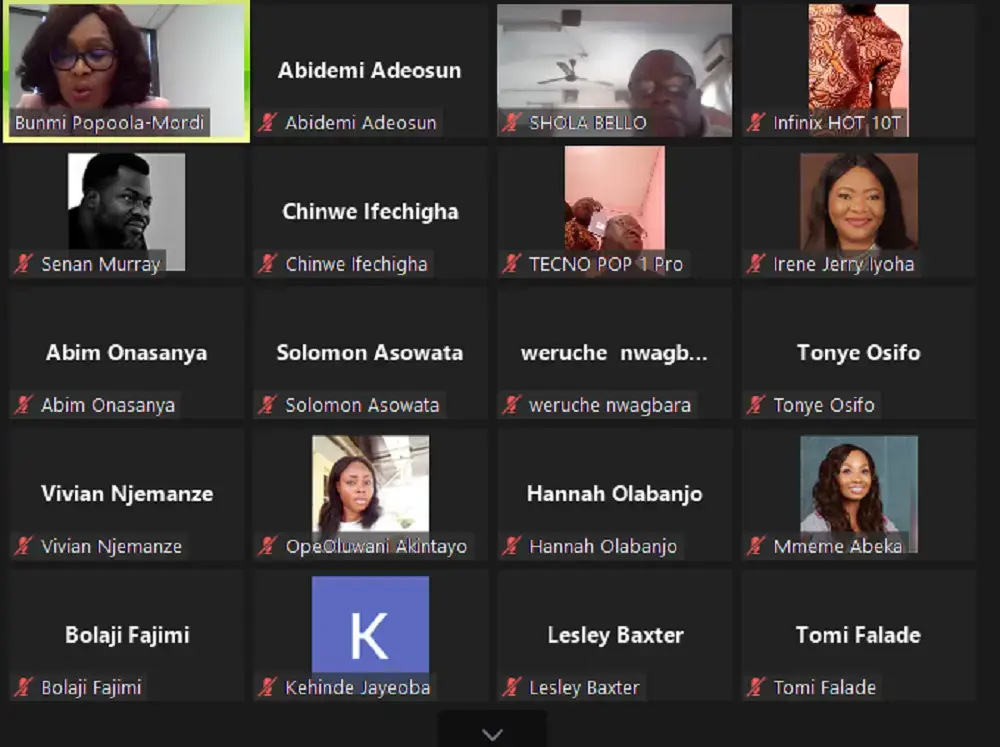The width and height of the screenshot is (1000, 747).
Task: Click the muted mic icon for Kehinde Jayeoba
Action: 268,687
